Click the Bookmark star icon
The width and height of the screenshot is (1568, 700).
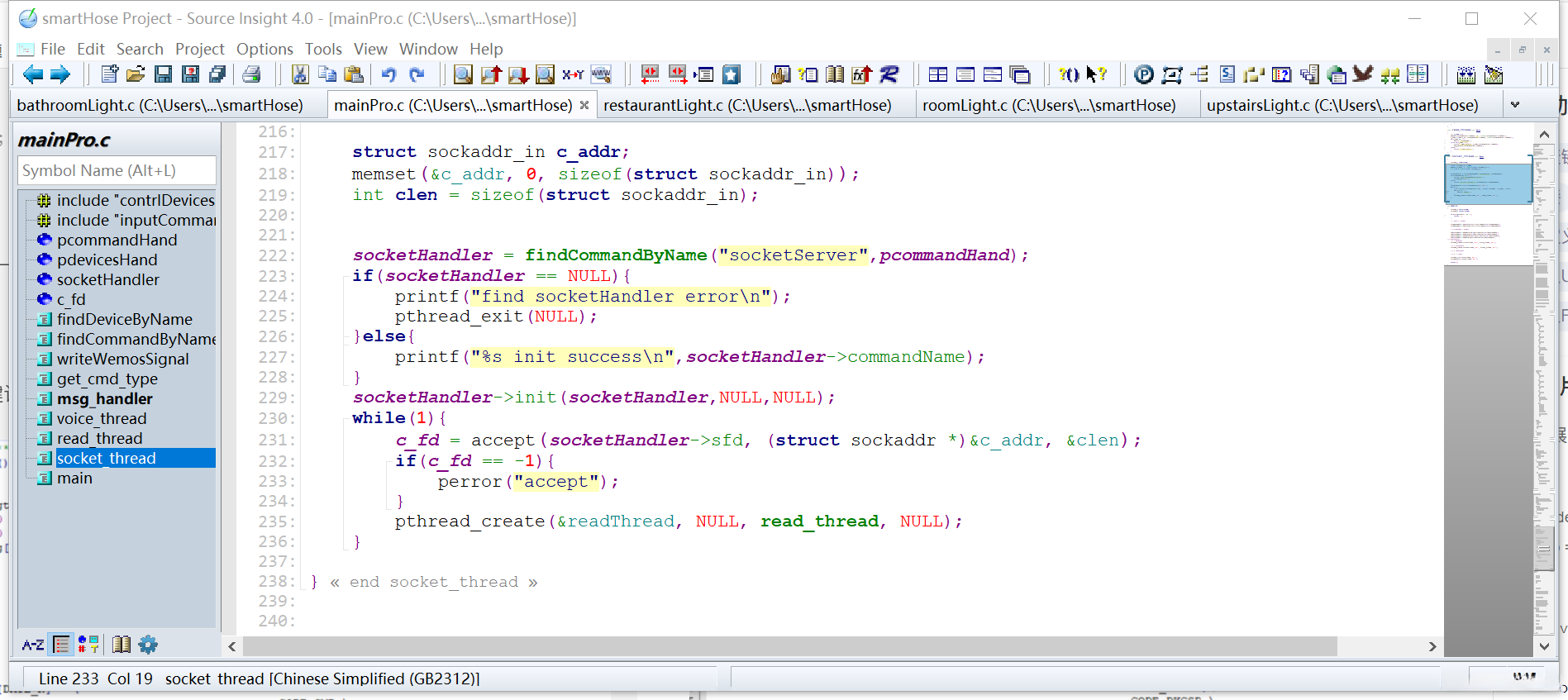pos(732,75)
